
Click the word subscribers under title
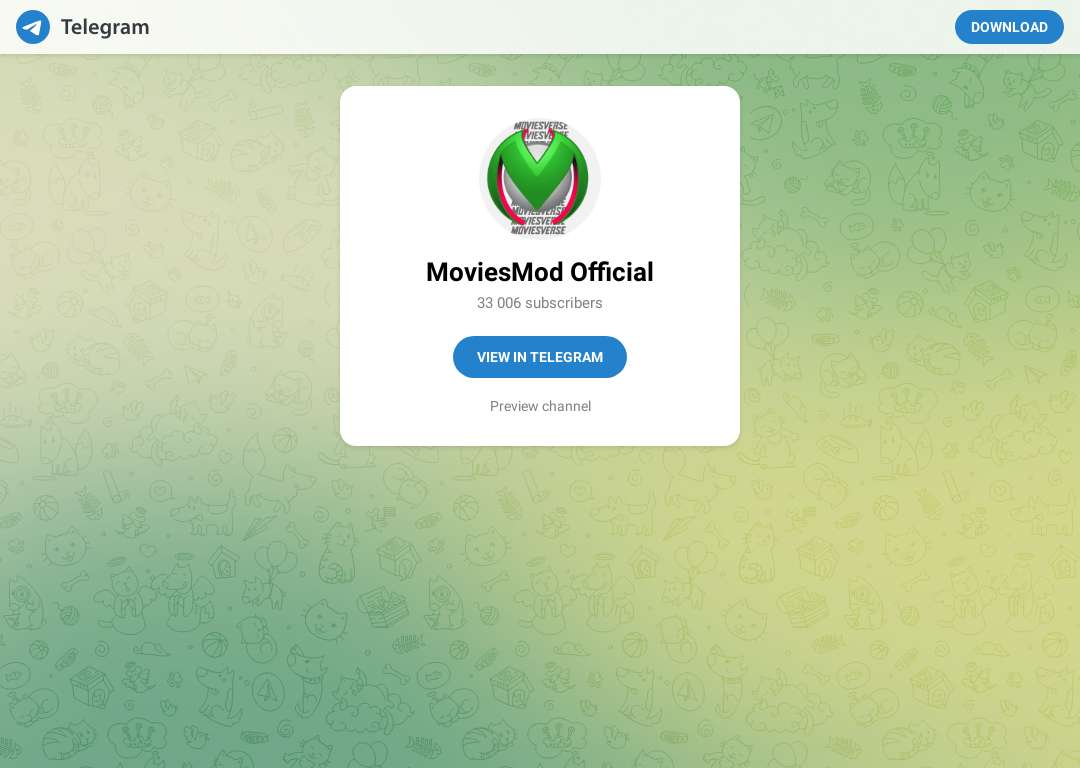pos(563,303)
